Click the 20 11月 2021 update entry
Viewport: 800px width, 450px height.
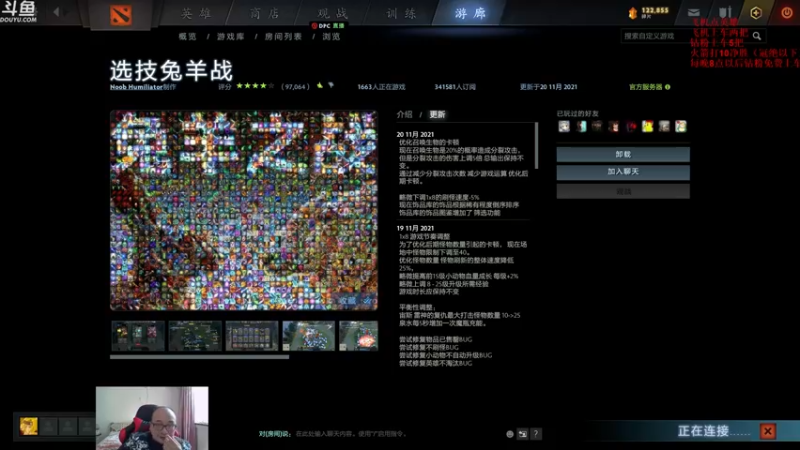pos(415,135)
